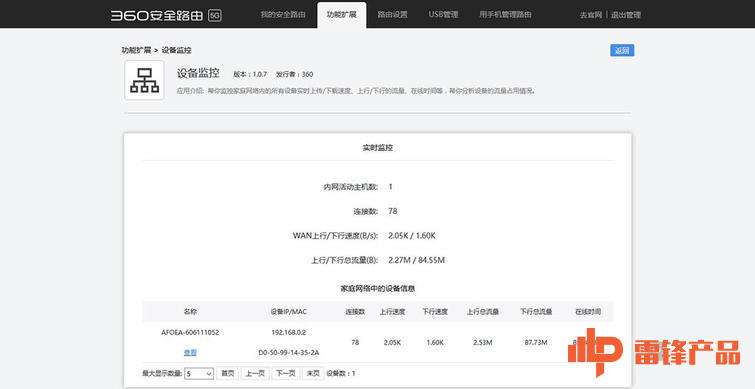755x389 pixels.
Task: Click the device monitor network icon
Action: pyautogui.click(x=144, y=80)
